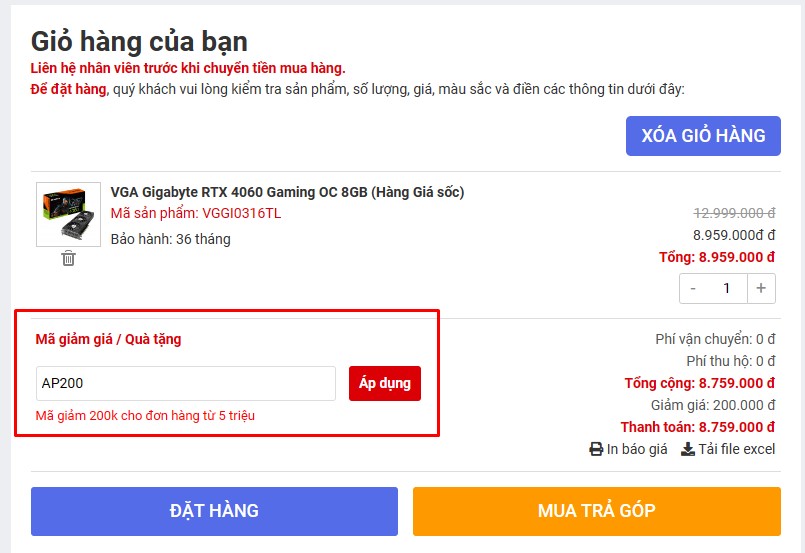805x553 pixels.
Task: Apply the coupon with Áp dụng button
Action: coord(385,384)
